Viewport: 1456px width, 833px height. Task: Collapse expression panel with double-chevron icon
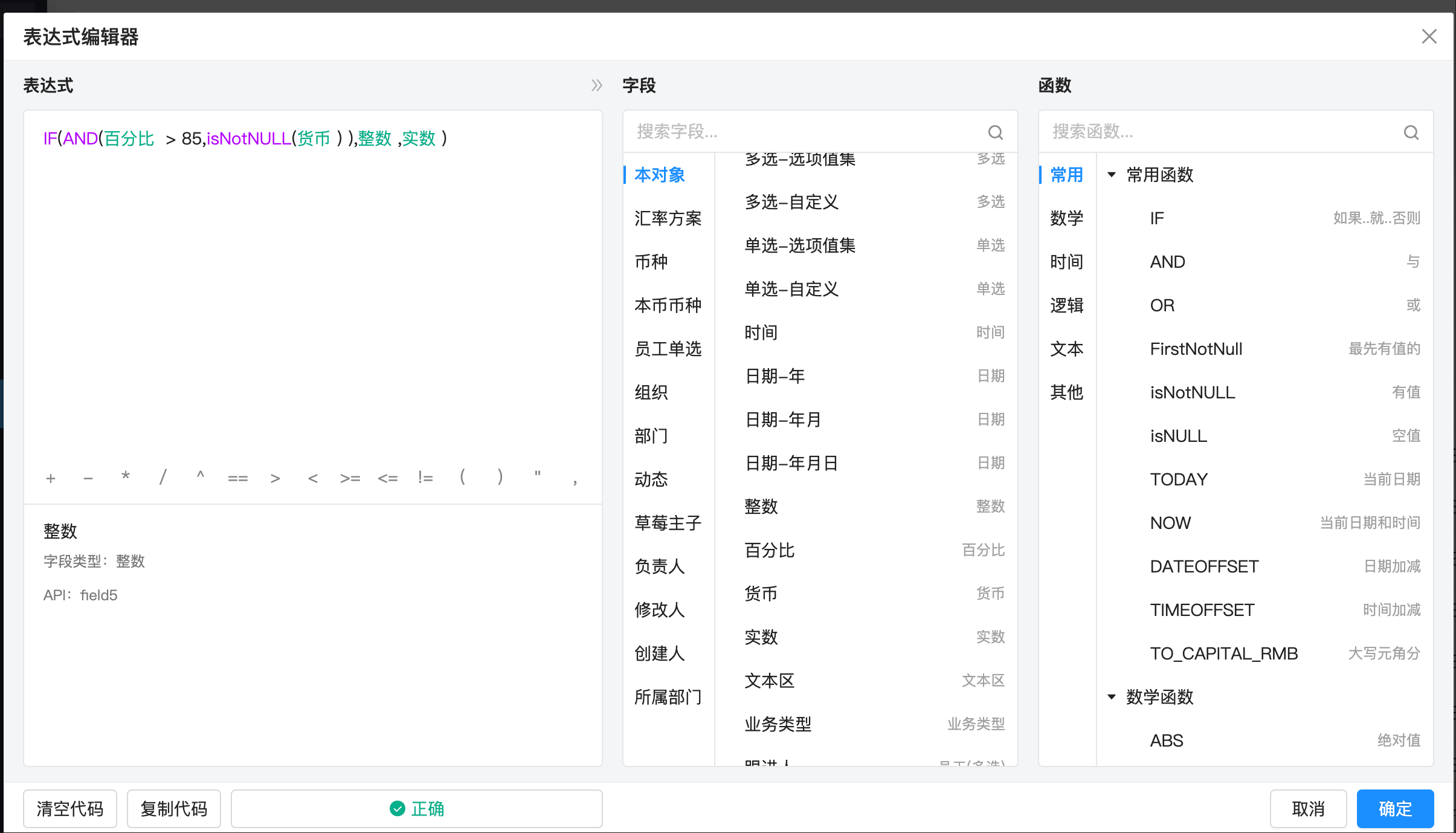(x=596, y=85)
